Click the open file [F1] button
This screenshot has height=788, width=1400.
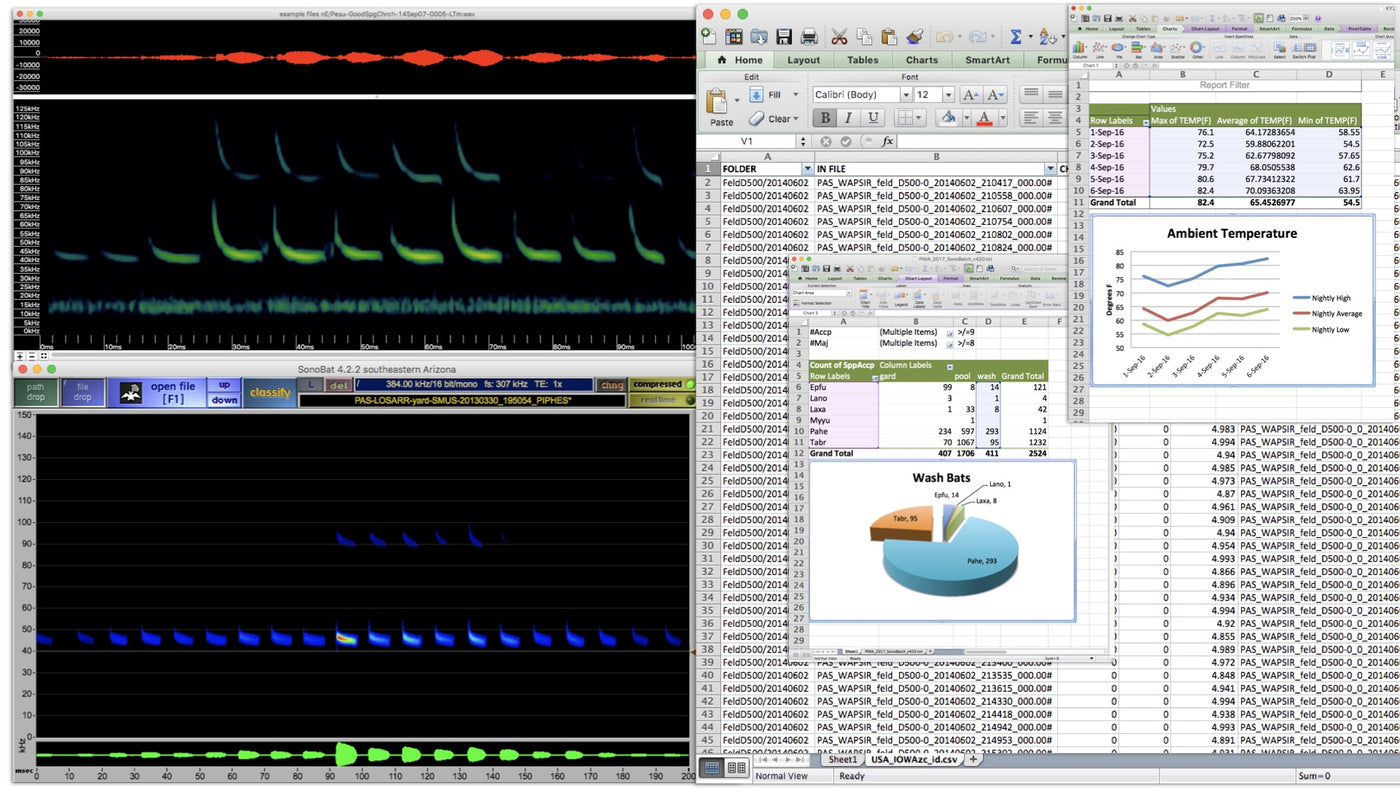pyautogui.click(x=173, y=392)
